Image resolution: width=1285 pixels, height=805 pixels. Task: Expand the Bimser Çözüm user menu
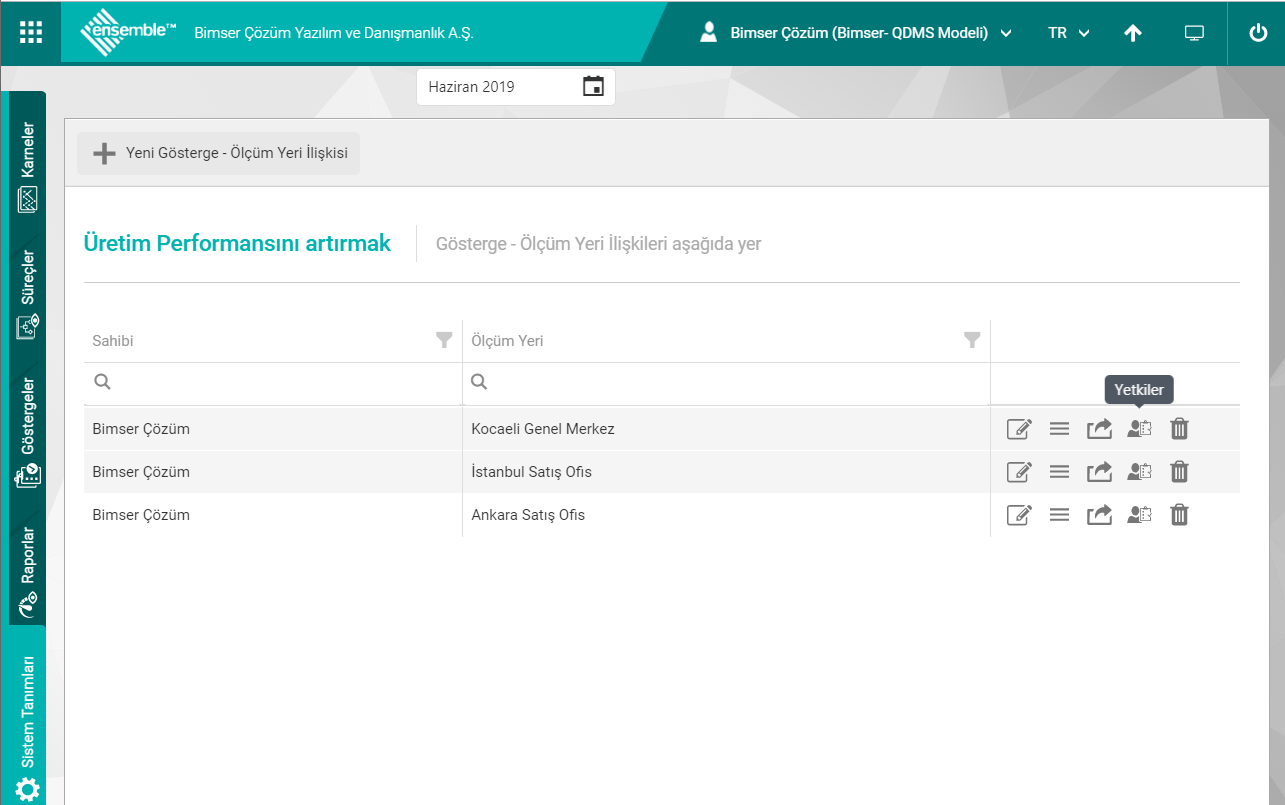pos(857,33)
